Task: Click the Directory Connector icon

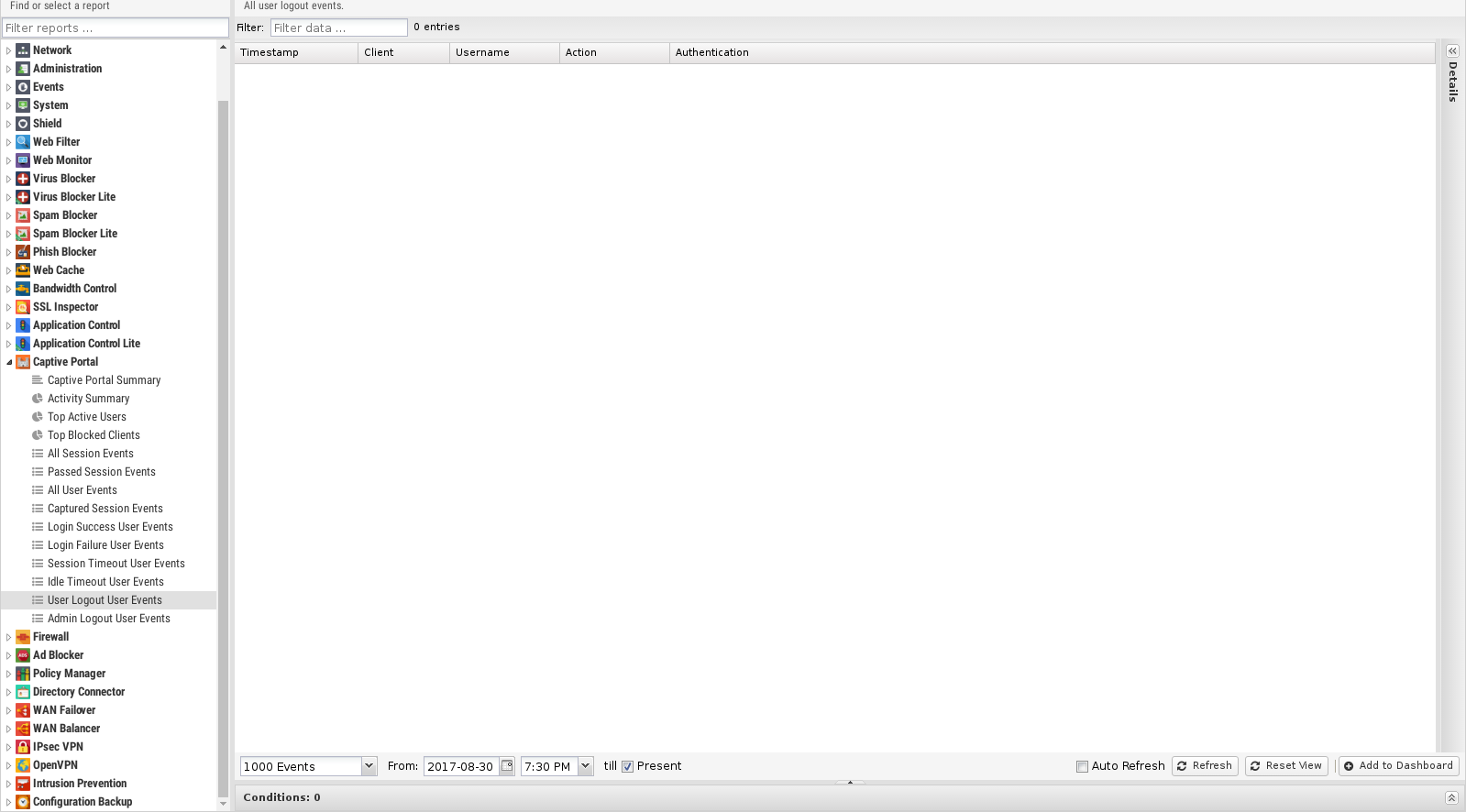Action: (x=23, y=692)
